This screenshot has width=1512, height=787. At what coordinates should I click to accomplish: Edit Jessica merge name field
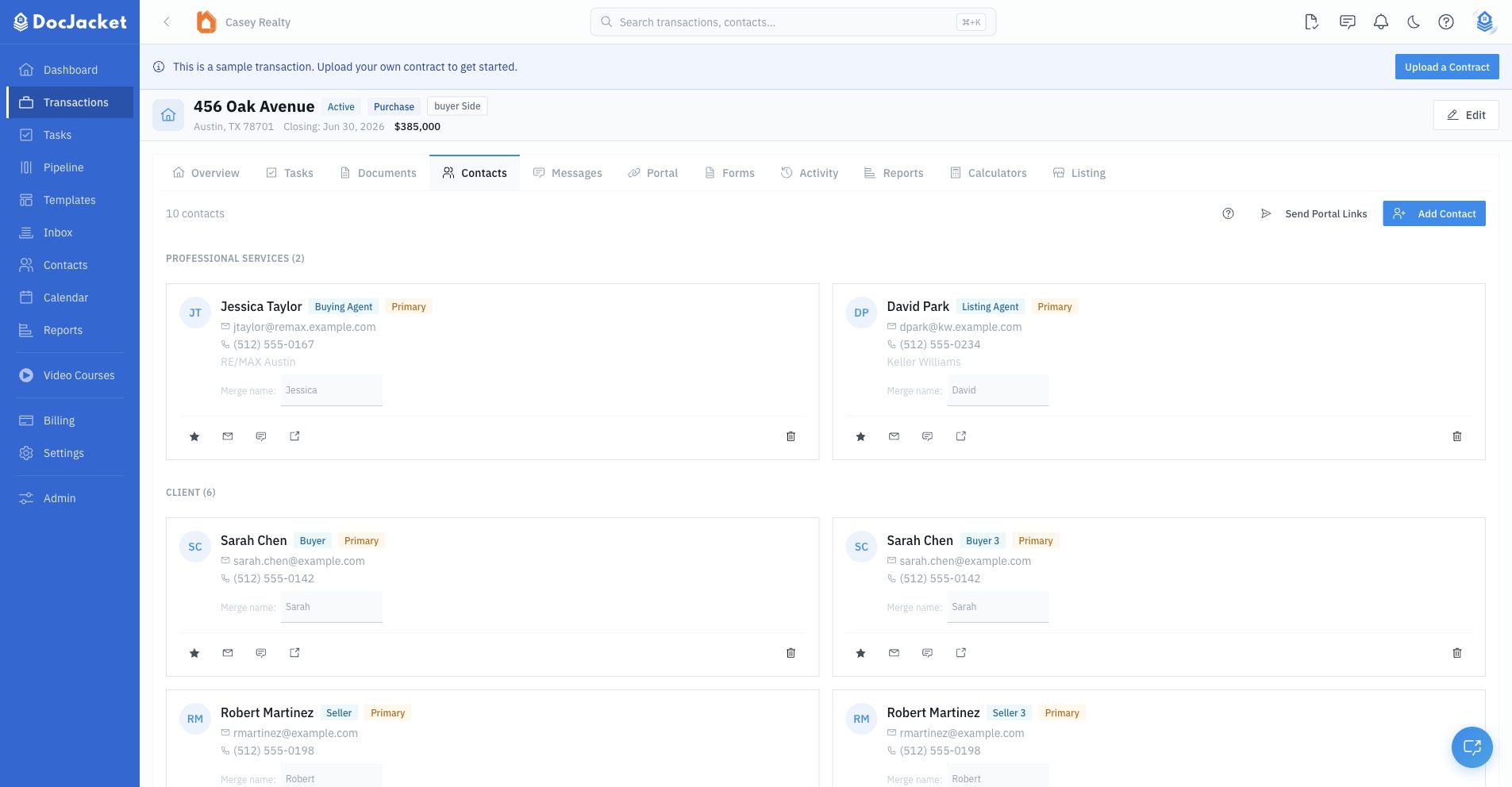coord(332,390)
